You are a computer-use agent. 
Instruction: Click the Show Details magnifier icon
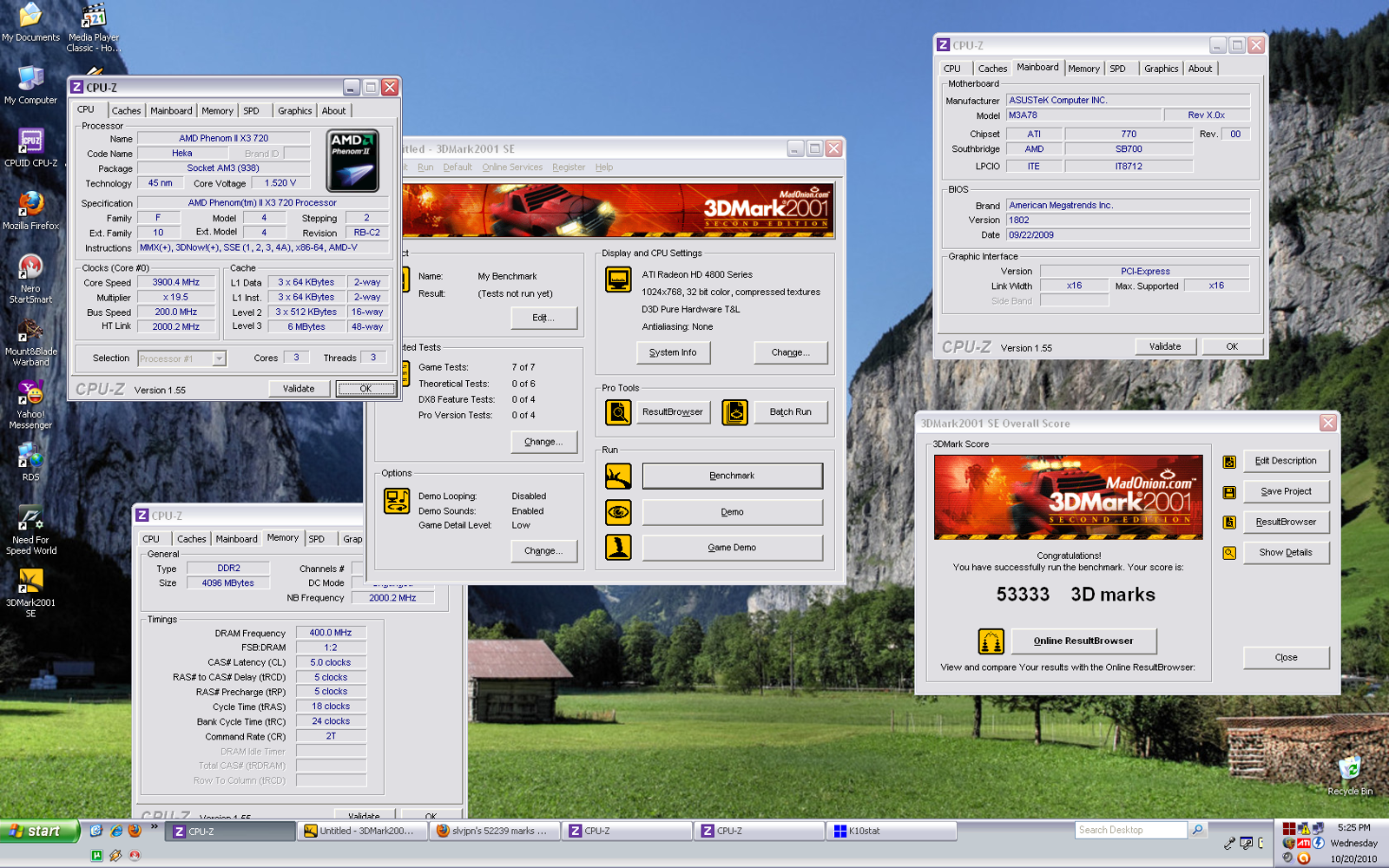(x=1229, y=553)
